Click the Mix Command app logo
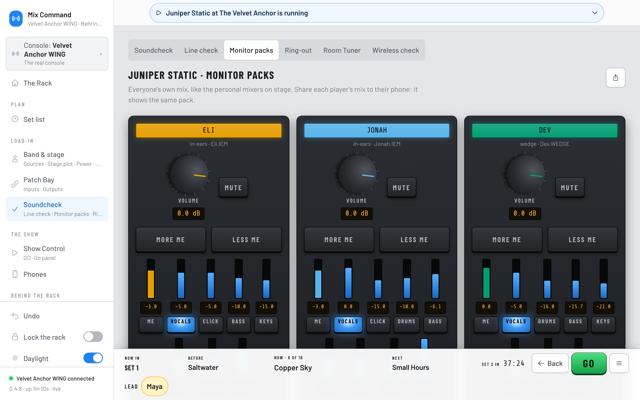640x400 pixels. click(16, 18)
